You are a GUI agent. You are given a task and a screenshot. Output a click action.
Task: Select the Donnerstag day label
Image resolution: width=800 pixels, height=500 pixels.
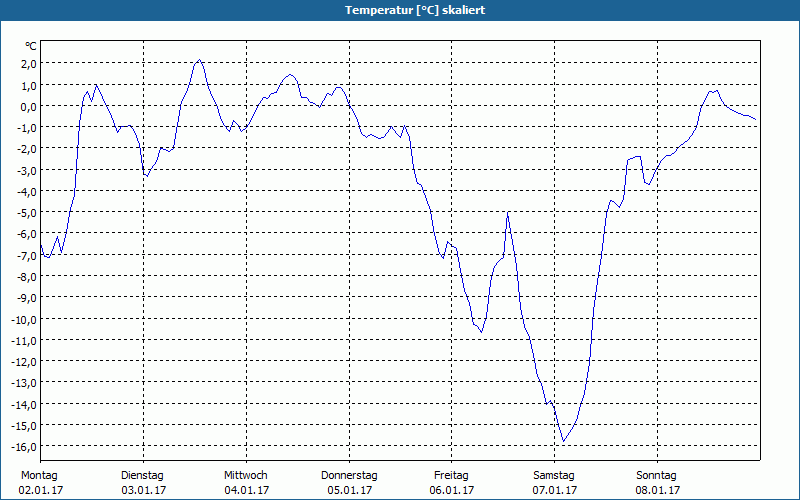(x=349, y=476)
